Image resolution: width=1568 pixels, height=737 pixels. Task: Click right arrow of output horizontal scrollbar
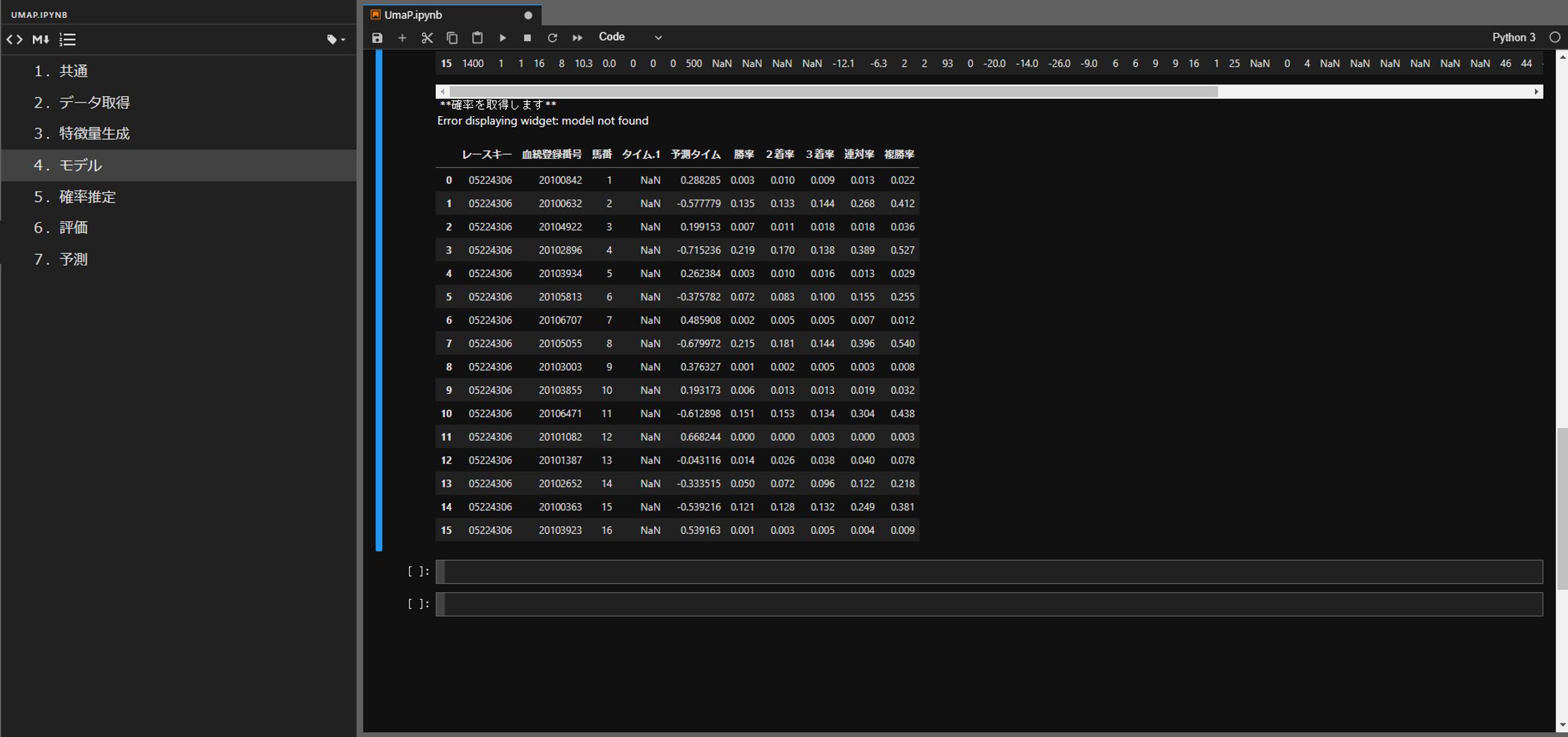click(1536, 92)
